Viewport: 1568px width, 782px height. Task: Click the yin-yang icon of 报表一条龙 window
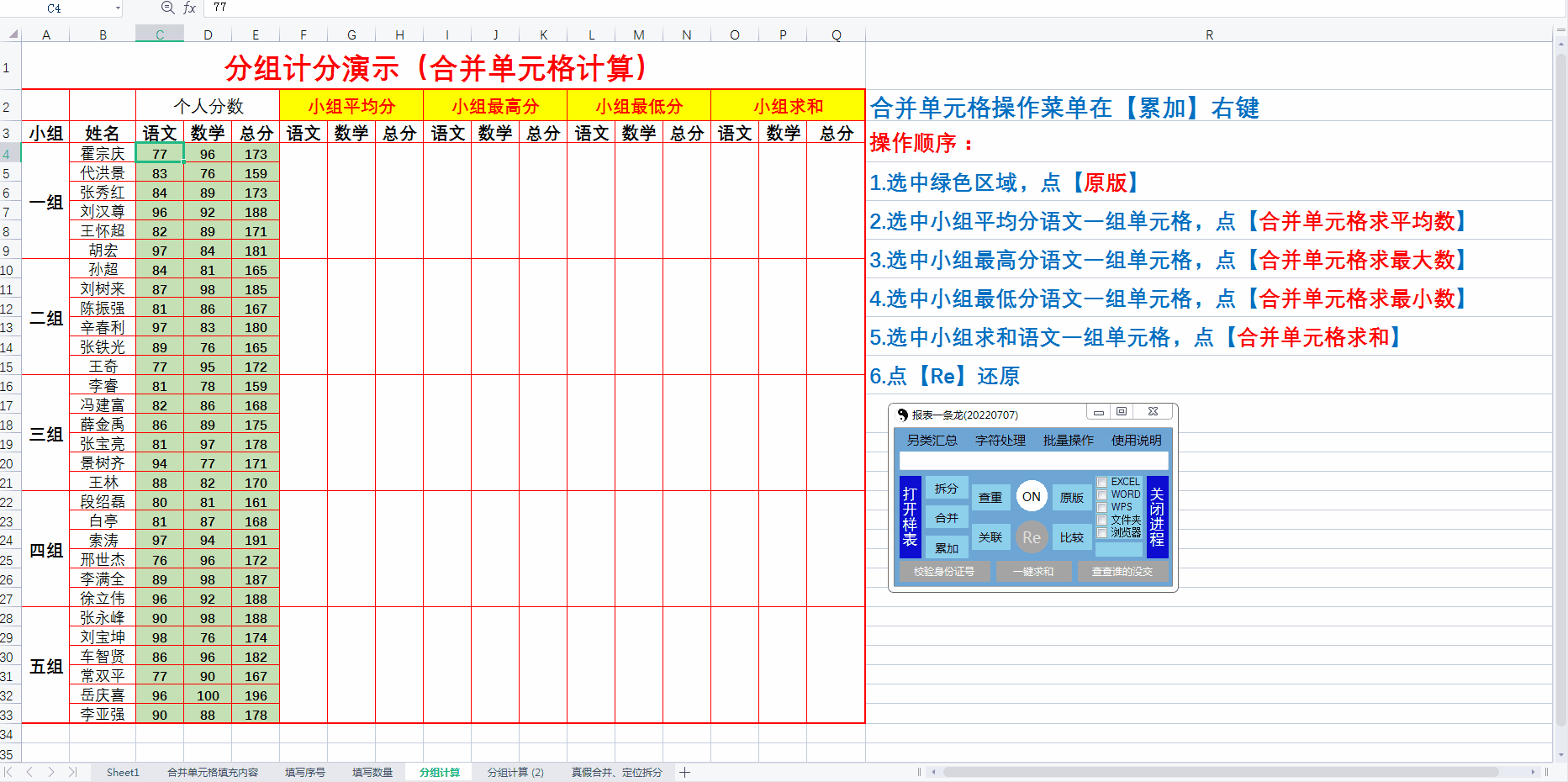click(902, 415)
